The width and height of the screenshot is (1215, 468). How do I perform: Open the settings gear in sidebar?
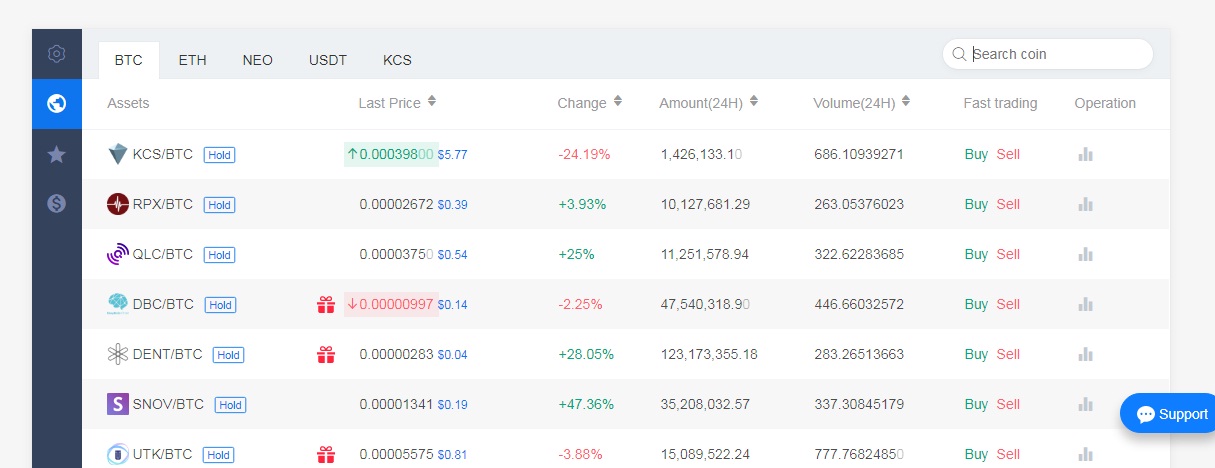tap(57, 54)
